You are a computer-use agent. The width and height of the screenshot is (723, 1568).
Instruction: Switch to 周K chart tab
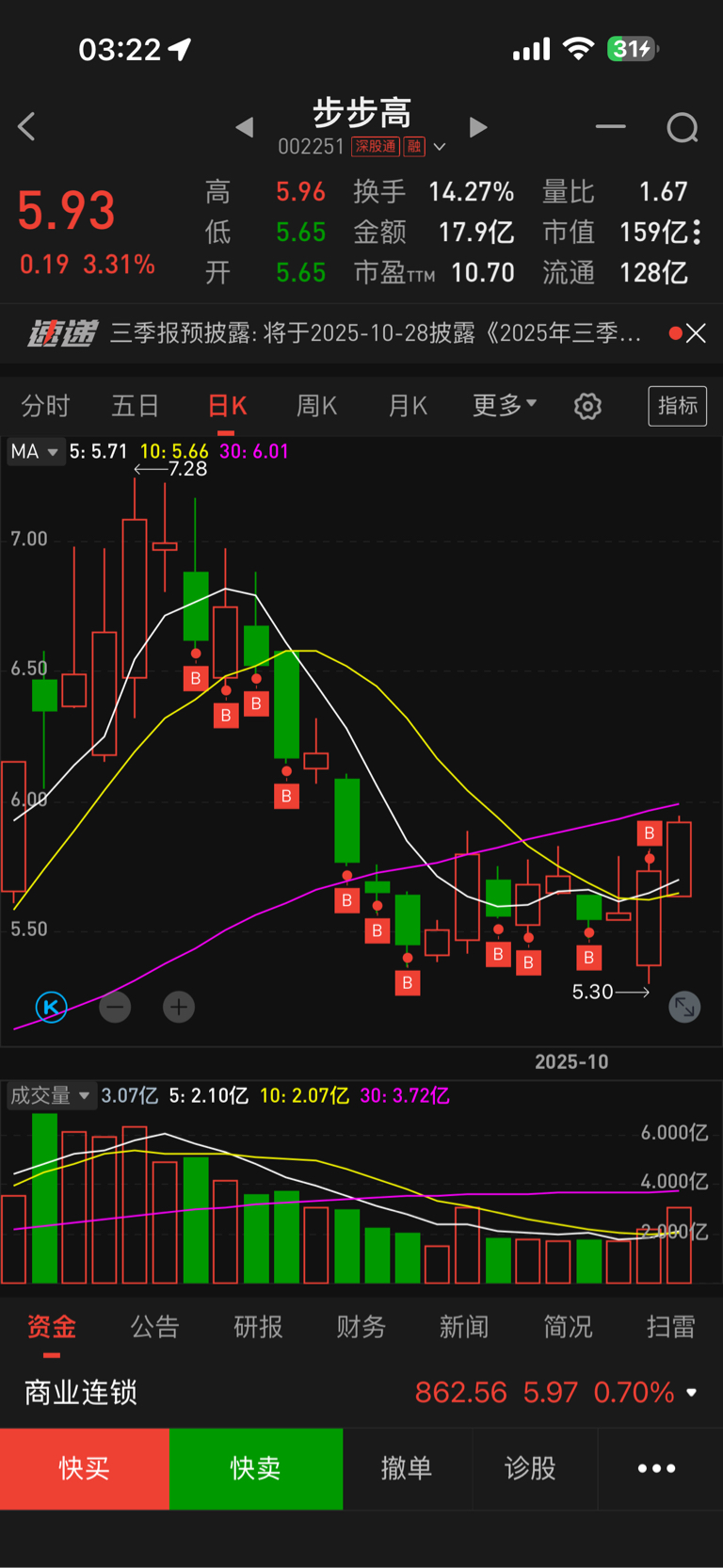(317, 406)
